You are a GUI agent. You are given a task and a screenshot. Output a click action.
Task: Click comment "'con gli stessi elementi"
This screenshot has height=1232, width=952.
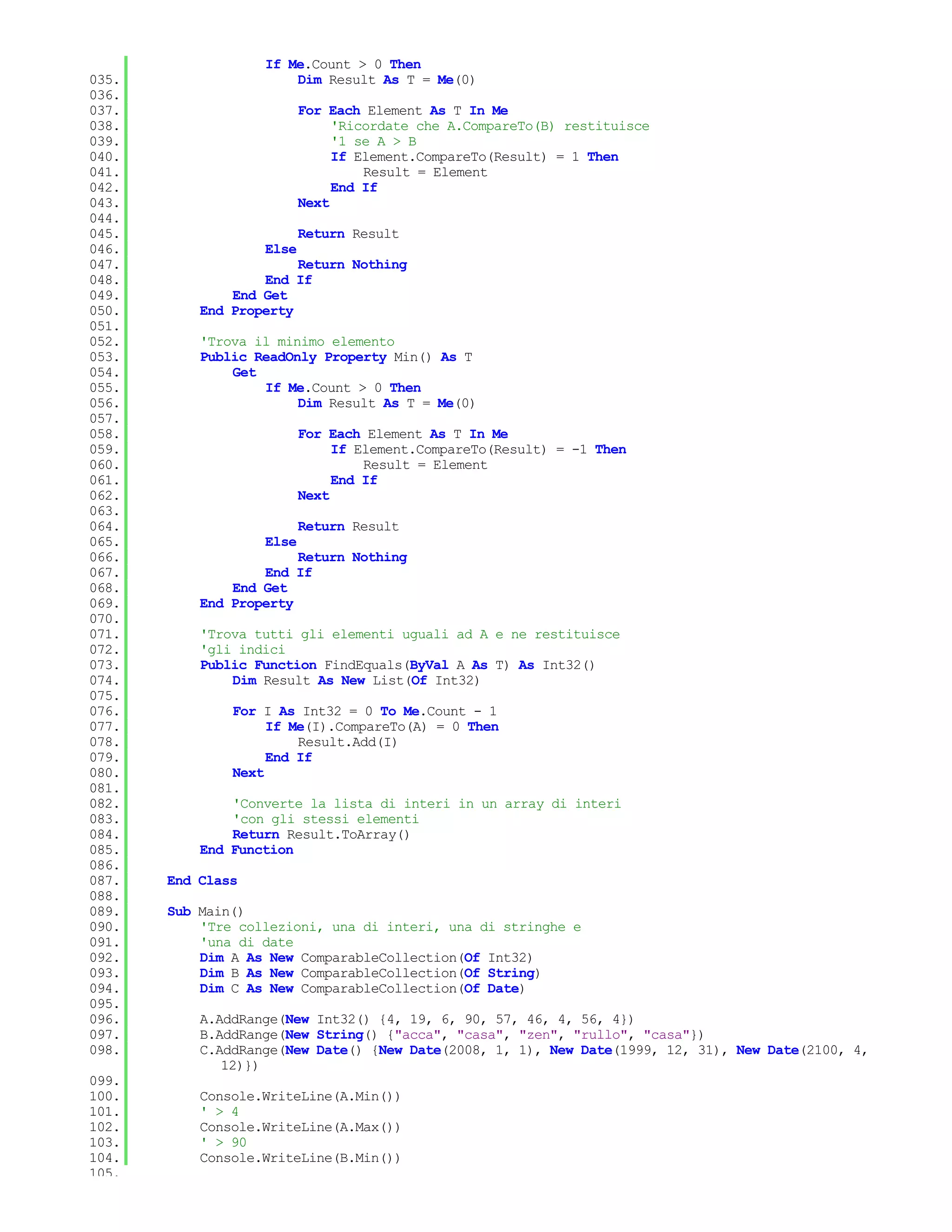click(325, 819)
